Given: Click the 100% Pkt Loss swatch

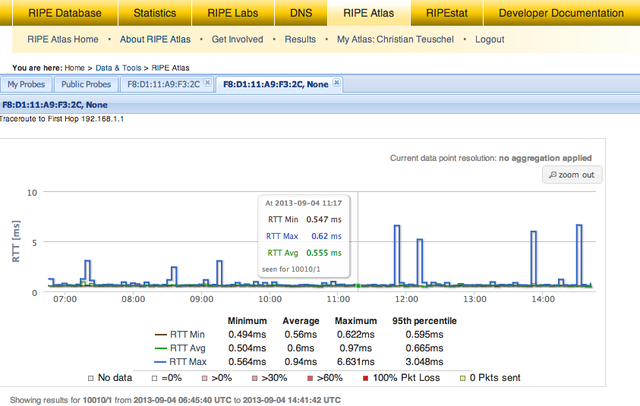Looking at the screenshot, I should click(x=365, y=378).
